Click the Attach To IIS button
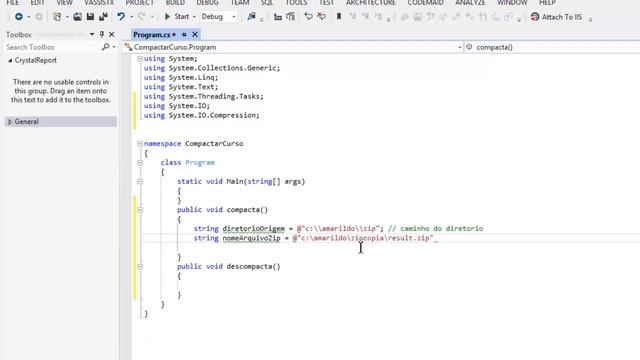 [556, 17]
